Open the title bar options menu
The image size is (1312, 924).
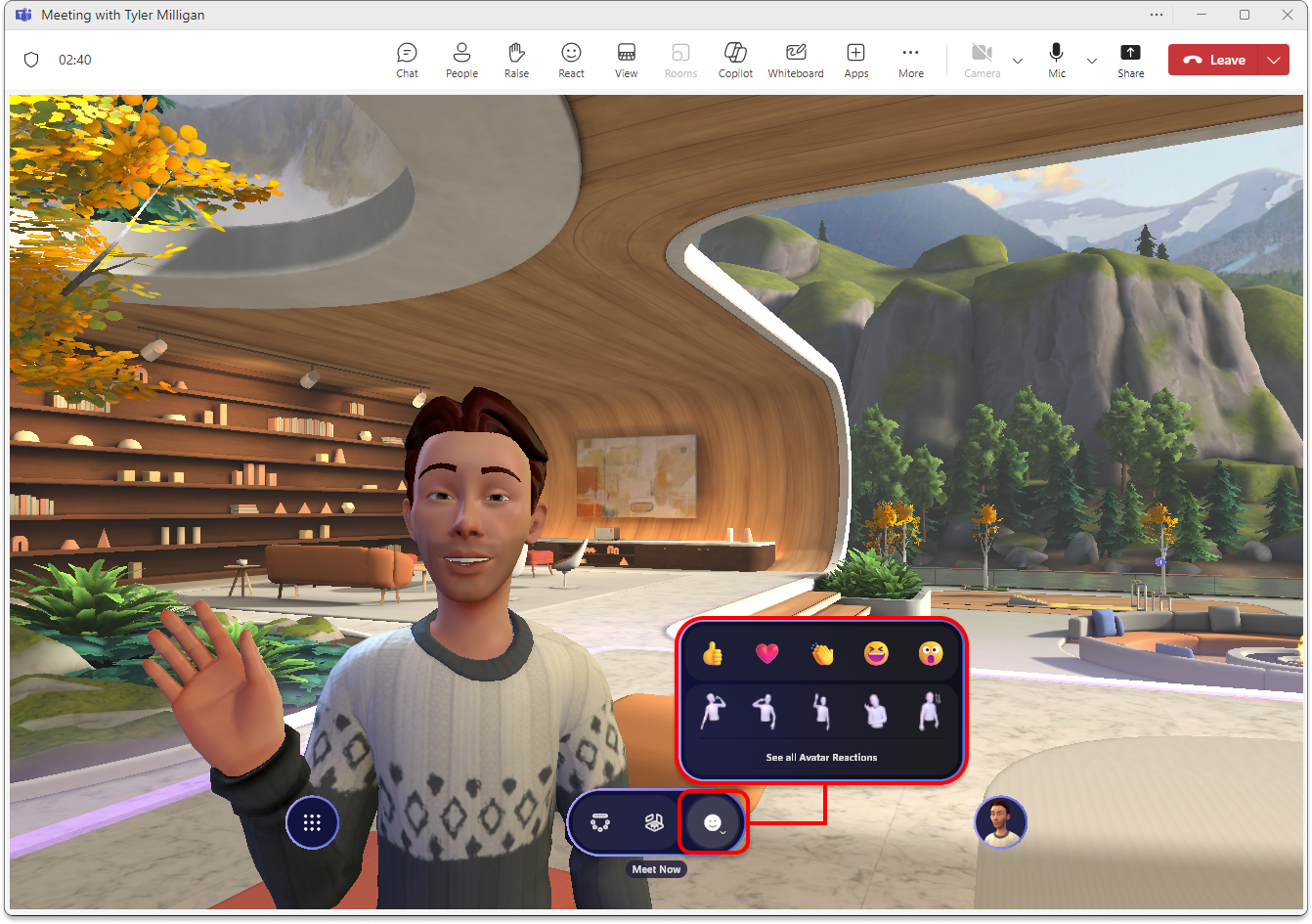(1156, 14)
